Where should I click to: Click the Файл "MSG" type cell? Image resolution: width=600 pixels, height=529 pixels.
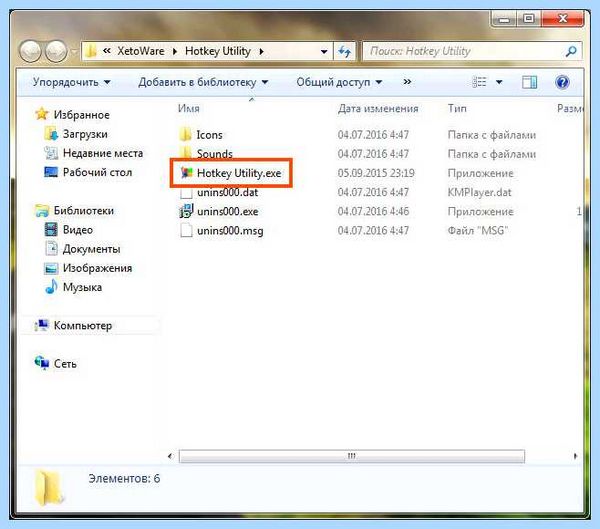(x=478, y=230)
